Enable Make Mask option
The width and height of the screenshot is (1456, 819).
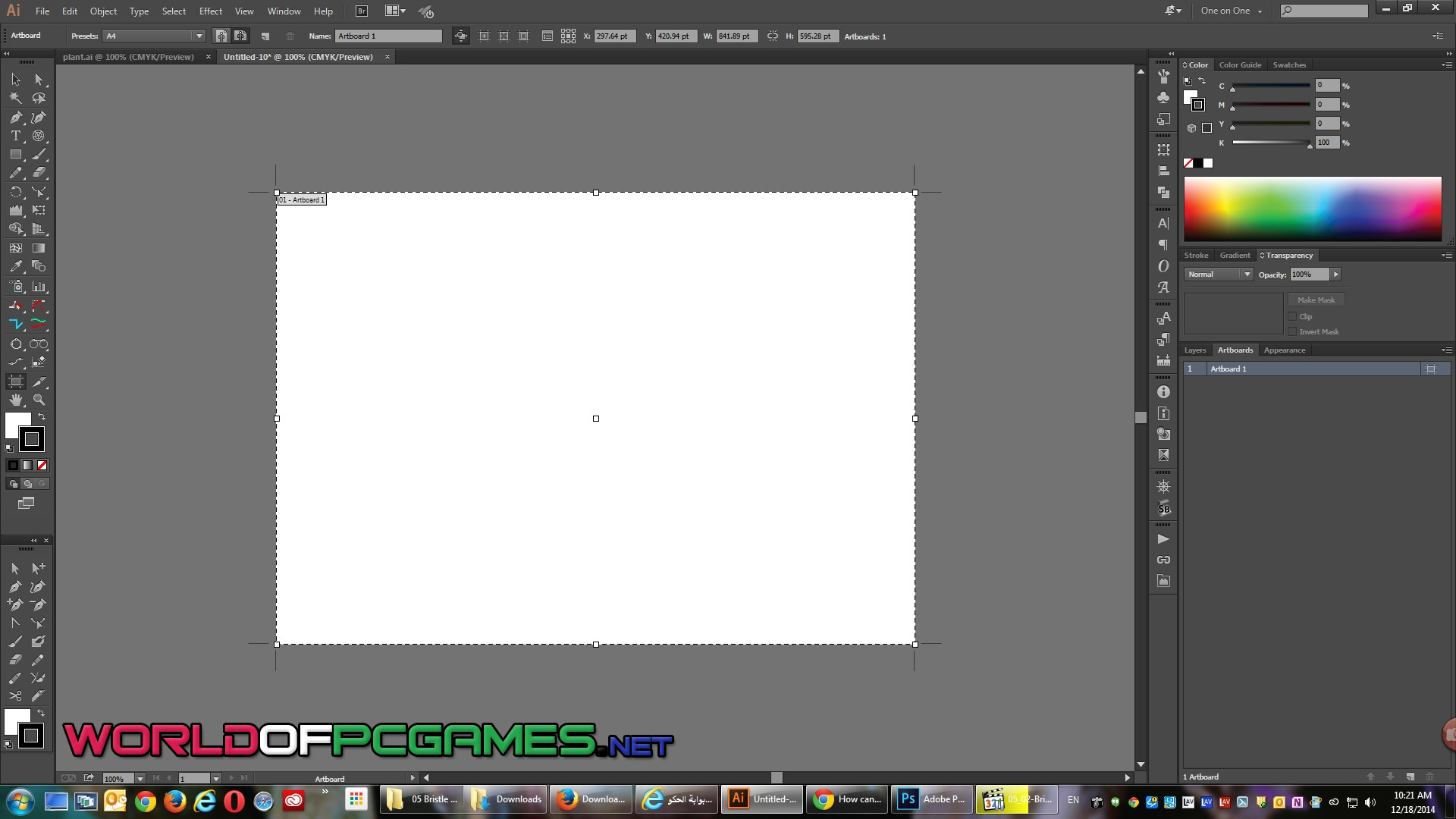point(1316,299)
